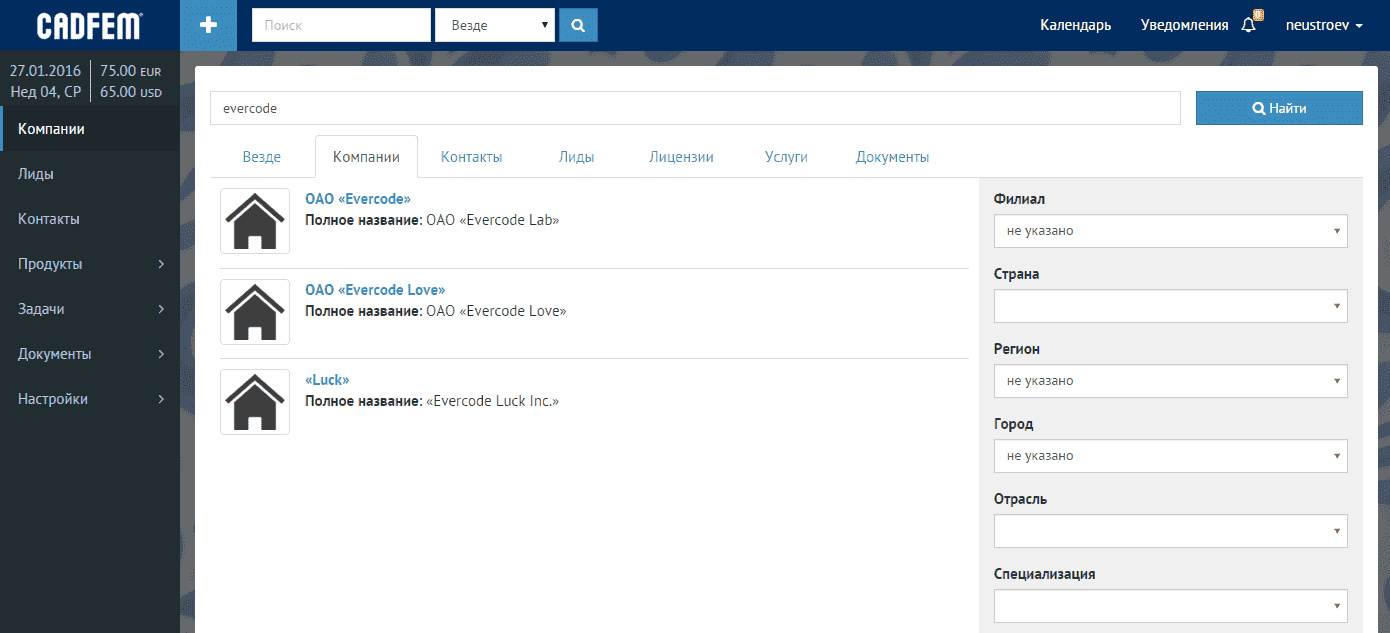1390x633 pixels.
Task: Open the ОАО «Evercode» company link
Action: pyautogui.click(x=358, y=199)
